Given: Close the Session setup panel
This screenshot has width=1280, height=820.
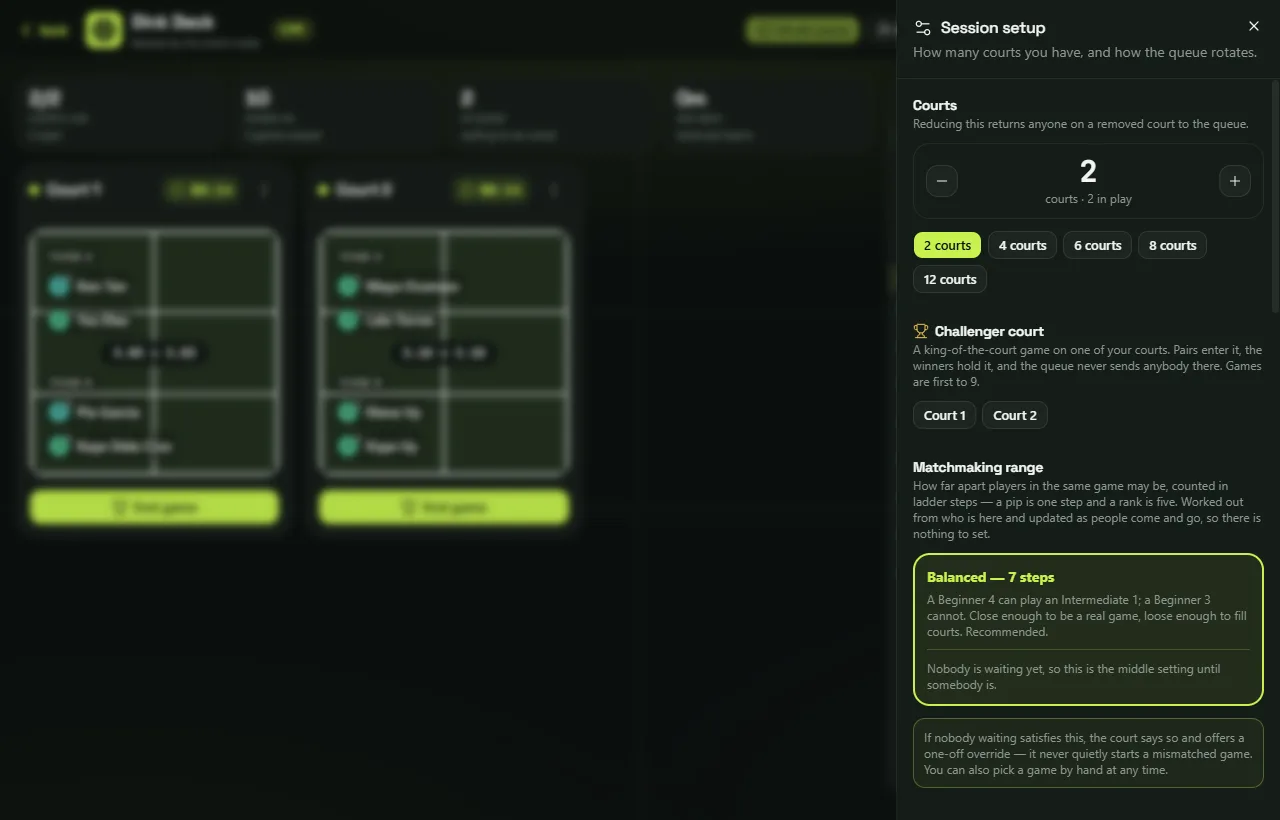Looking at the screenshot, I should point(1254,27).
